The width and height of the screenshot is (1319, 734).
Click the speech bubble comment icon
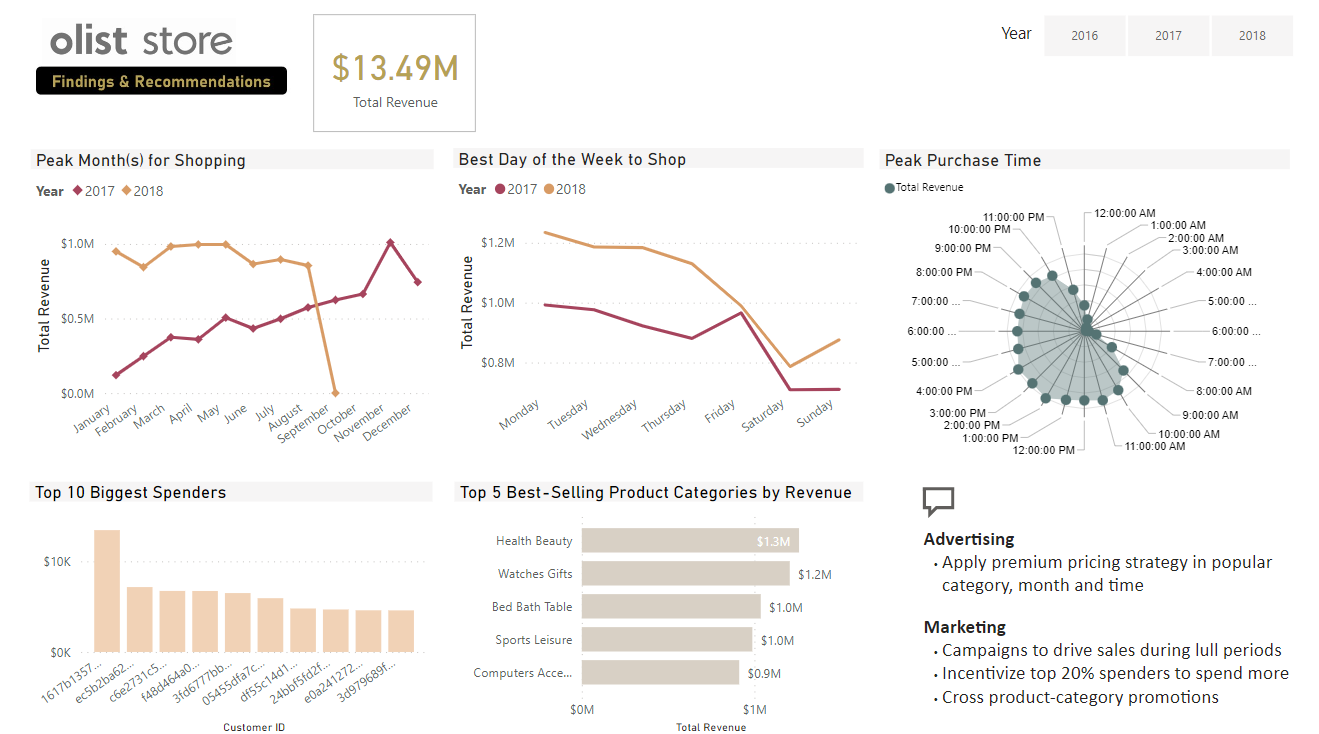point(937,498)
